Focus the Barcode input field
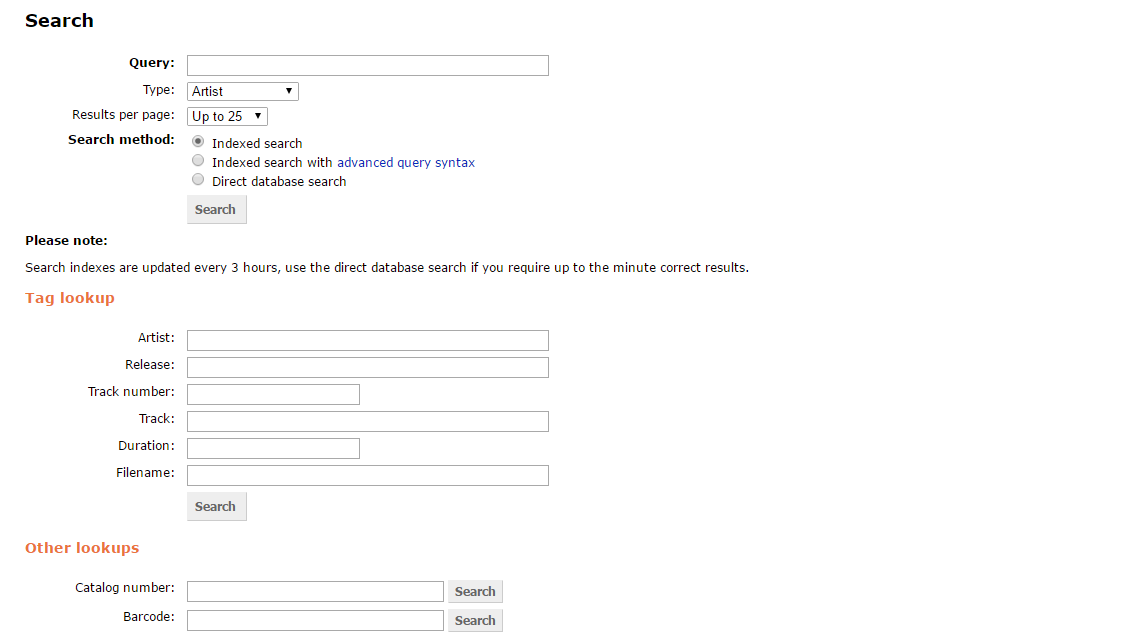This screenshot has width=1135, height=633. [316, 620]
